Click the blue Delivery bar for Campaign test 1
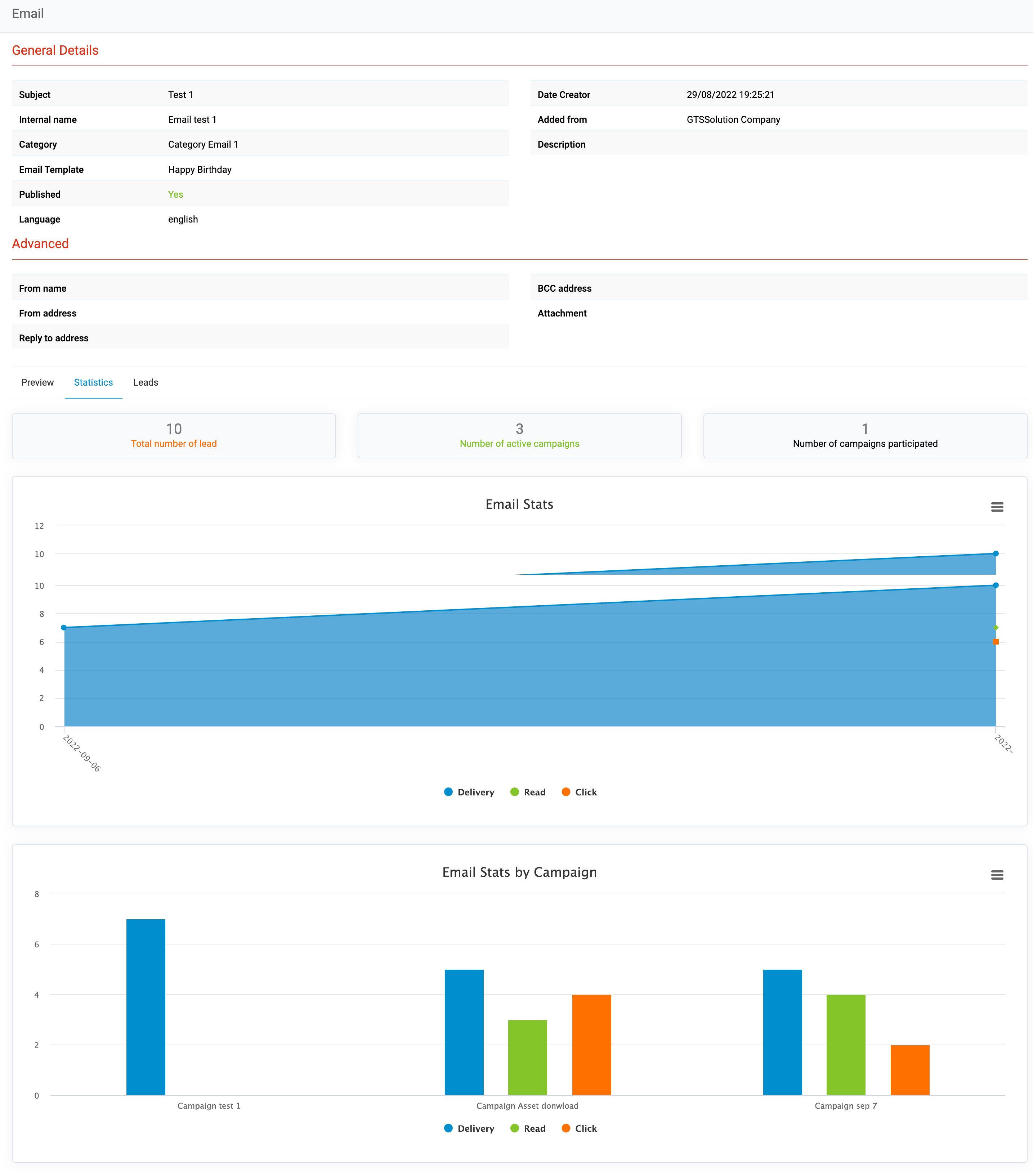Viewport: 1033px width, 1176px height. click(146, 1007)
